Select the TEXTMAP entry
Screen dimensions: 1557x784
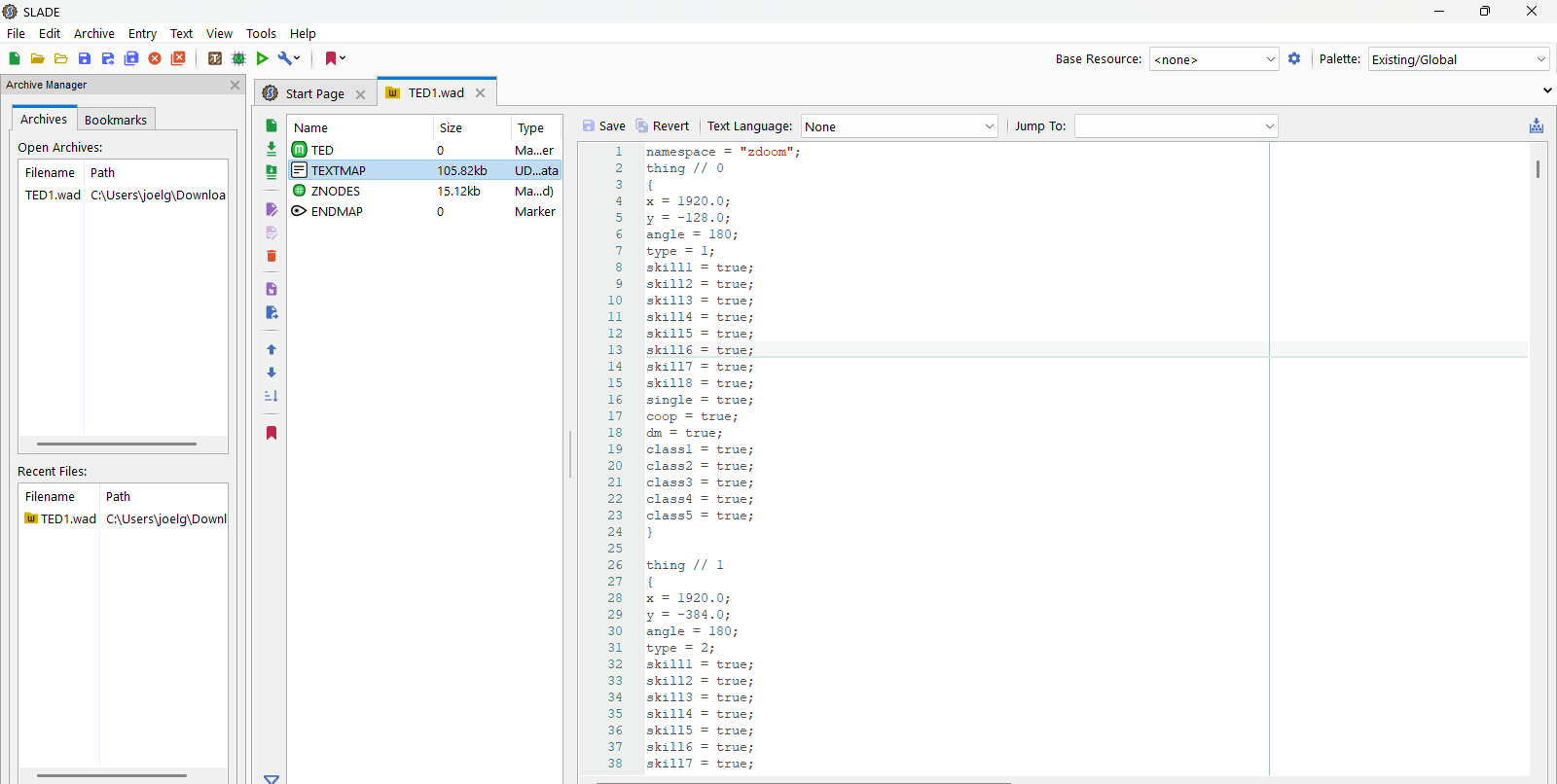(x=424, y=170)
